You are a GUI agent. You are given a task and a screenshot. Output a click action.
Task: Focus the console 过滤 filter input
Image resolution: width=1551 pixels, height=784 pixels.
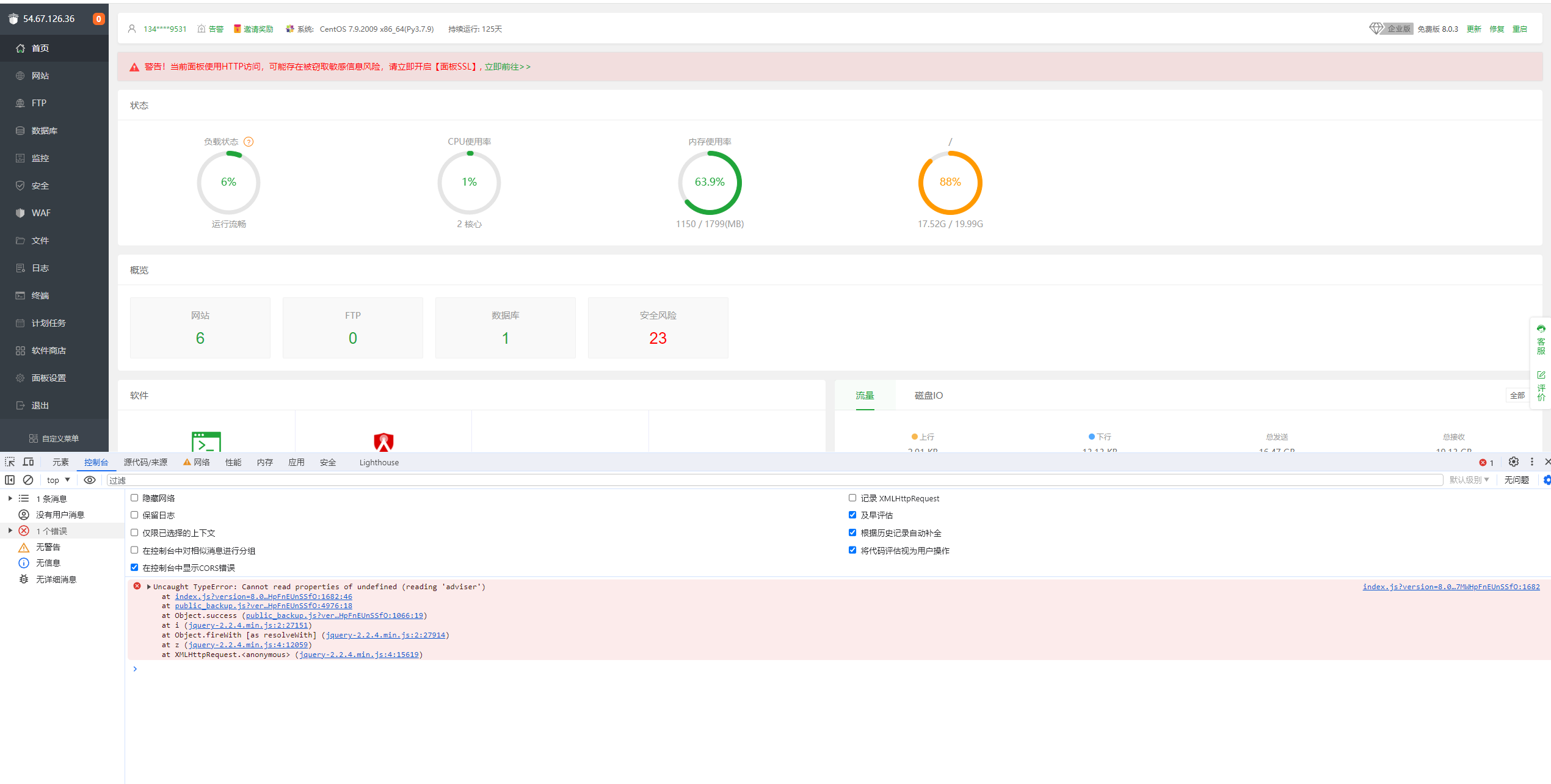[x=775, y=481]
